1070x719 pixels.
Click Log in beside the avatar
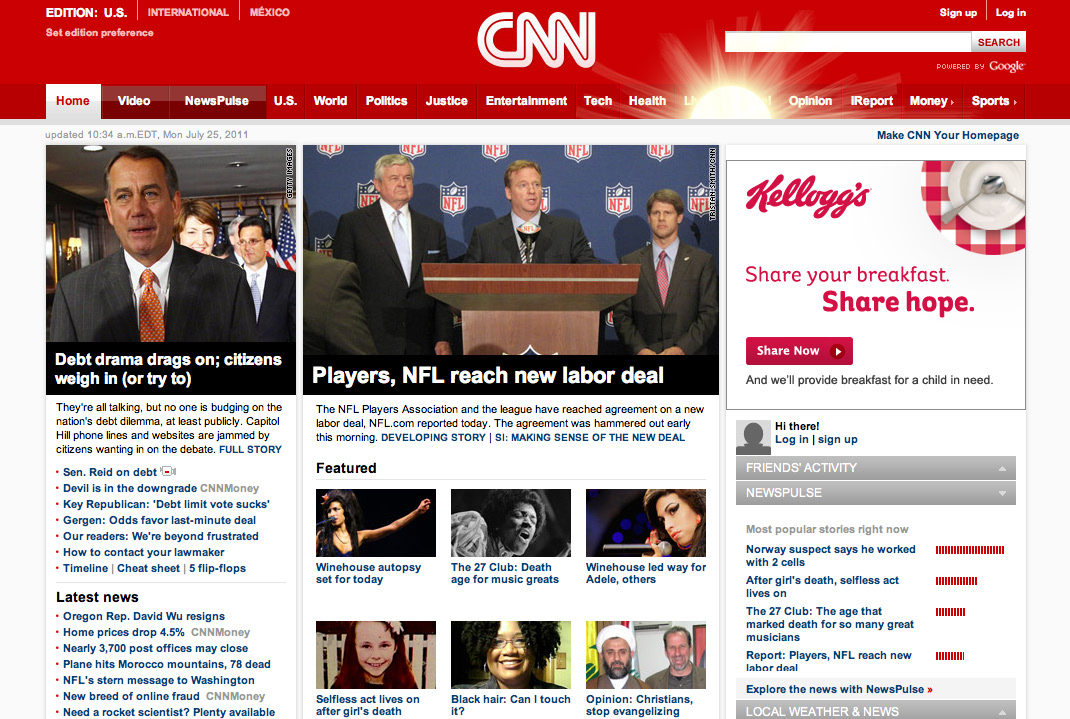point(792,439)
